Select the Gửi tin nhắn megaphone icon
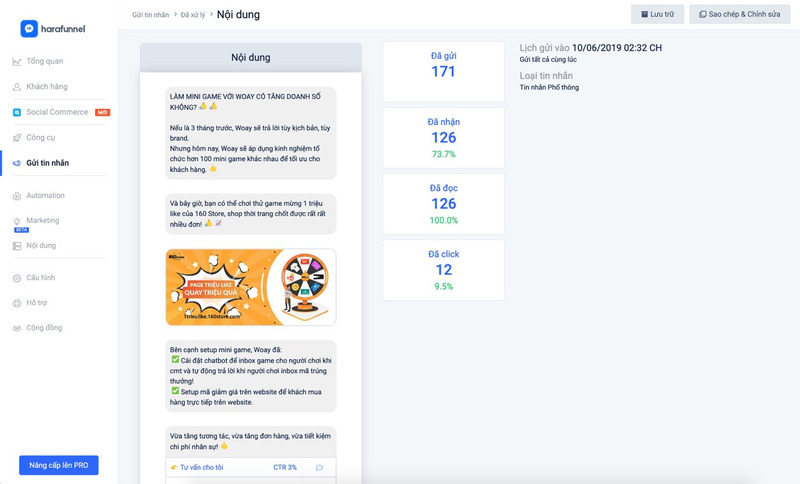The width and height of the screenshot is (800, 484). click(x=17, y=163)
